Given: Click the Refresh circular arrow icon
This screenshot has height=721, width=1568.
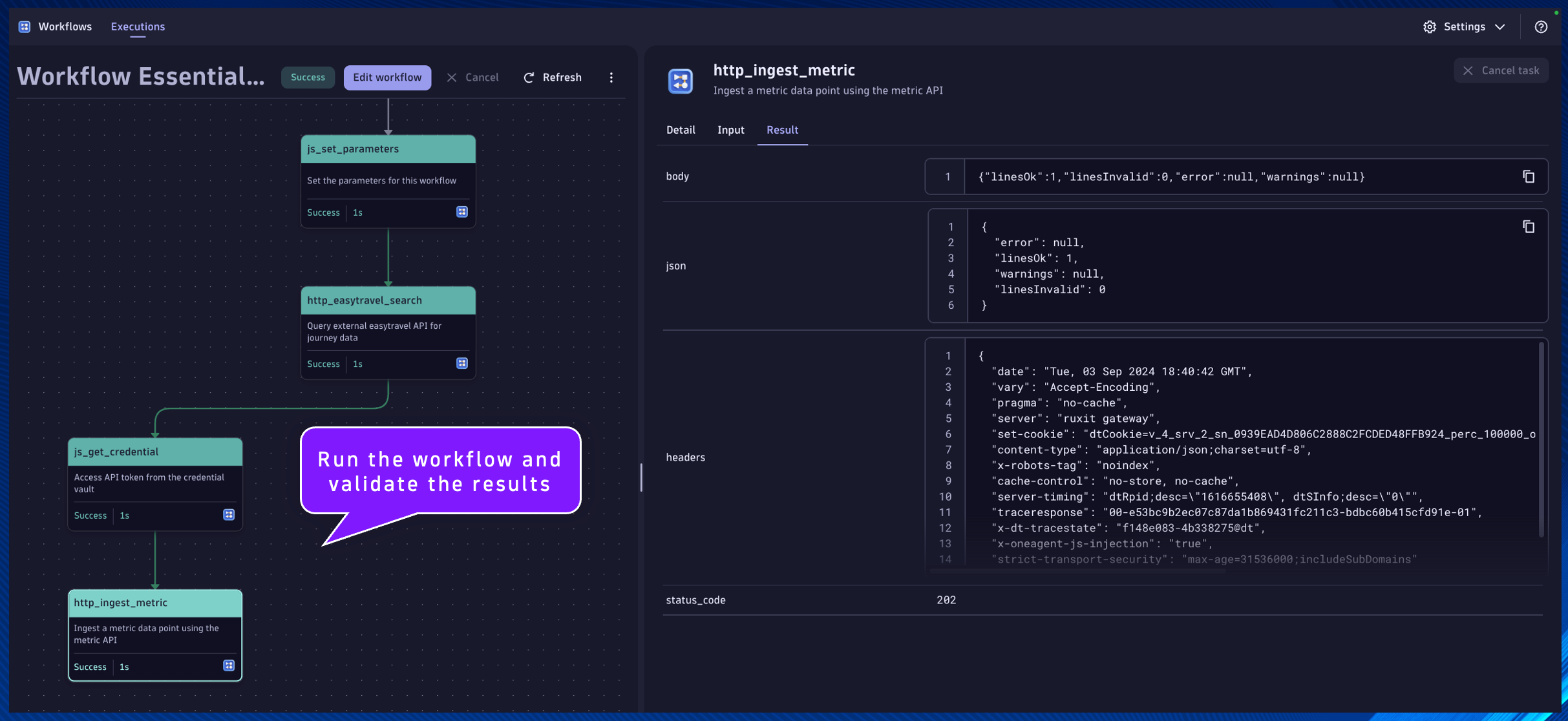Looking at the screenshot, I should 529,78.
